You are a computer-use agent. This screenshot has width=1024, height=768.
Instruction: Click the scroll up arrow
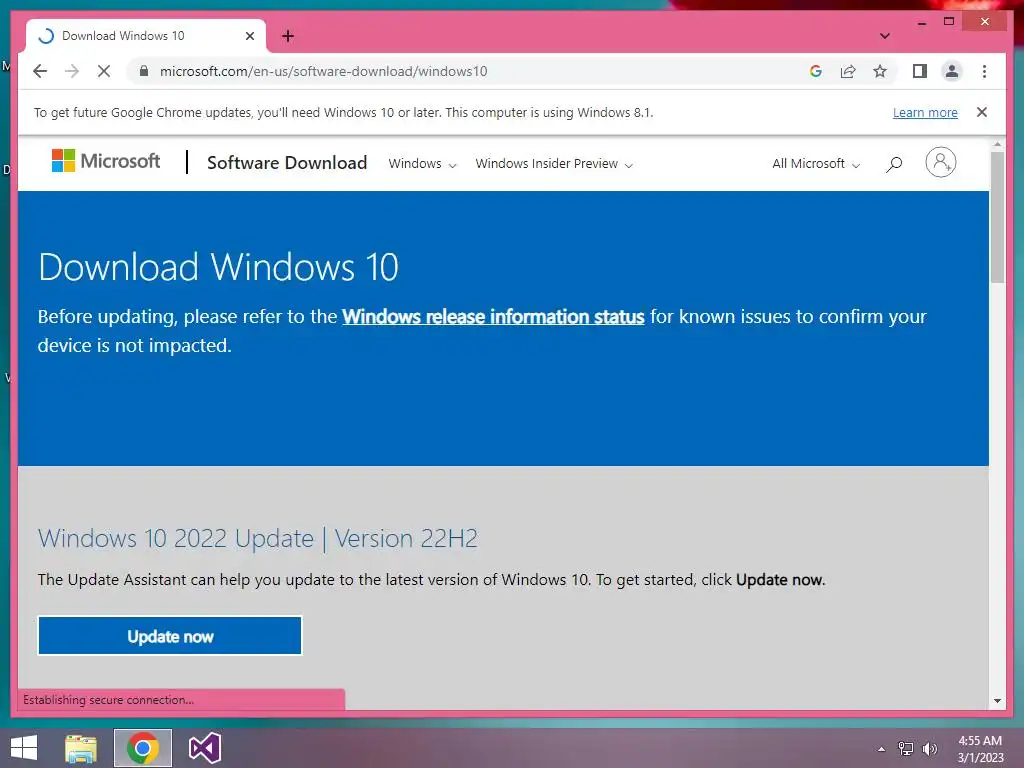pyautogui.click(x=997, y=144)
